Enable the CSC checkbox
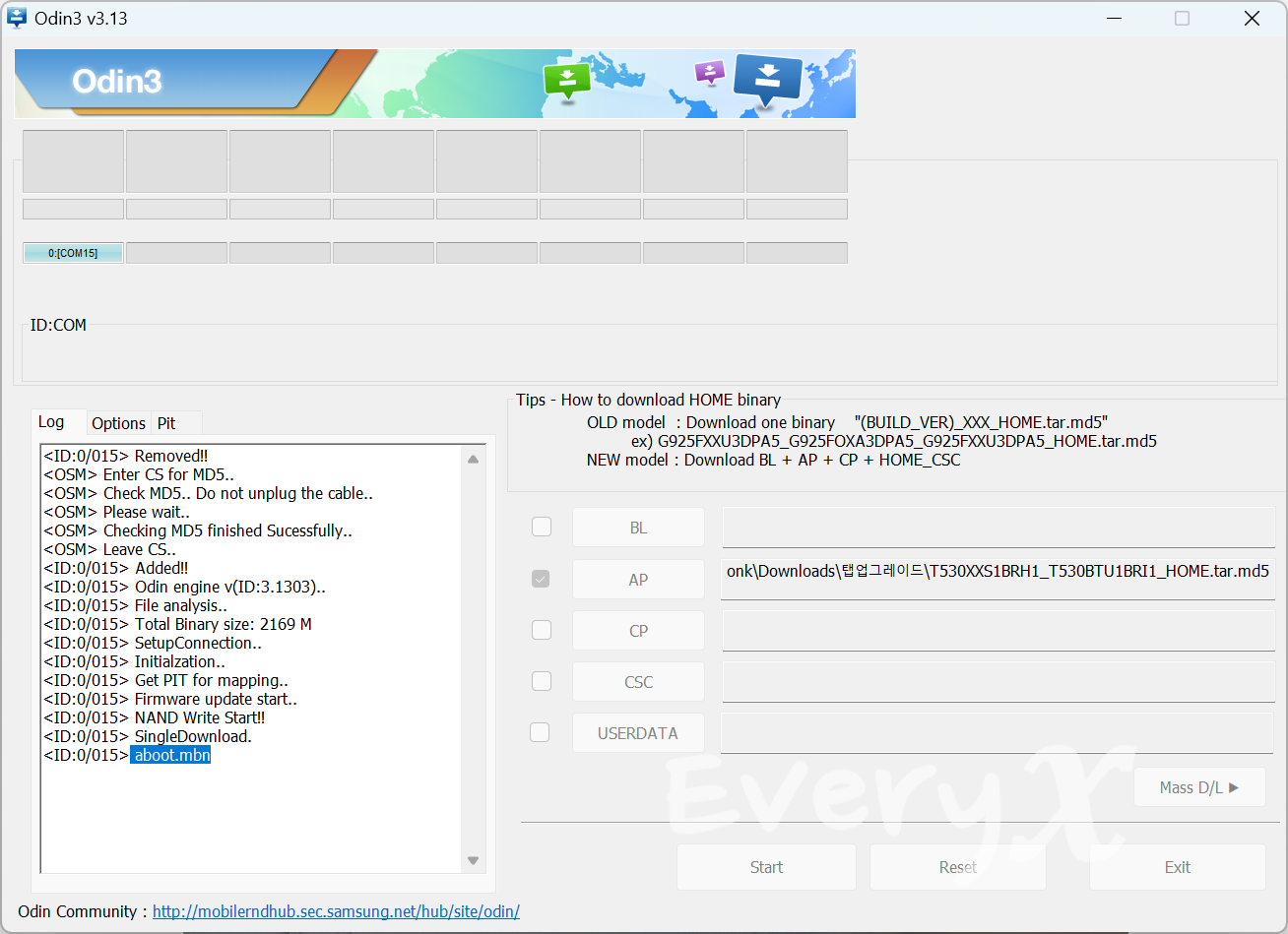Viewport: 1288px width, 934px height. (542, 681)
